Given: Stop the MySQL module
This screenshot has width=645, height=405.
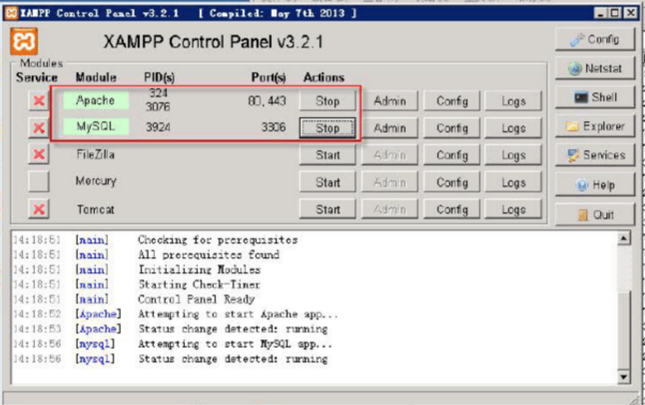Looking at the screenshot, I should point(327,128).
